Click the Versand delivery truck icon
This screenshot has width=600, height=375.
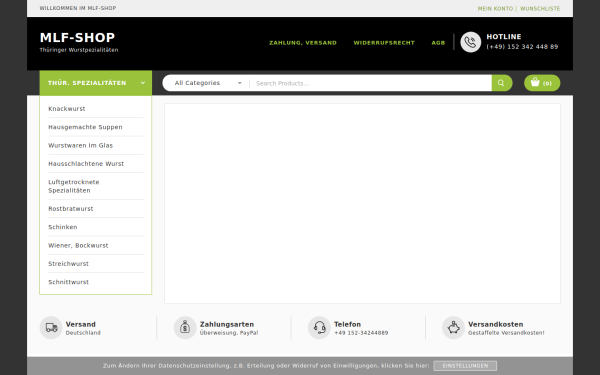[51, 328]
